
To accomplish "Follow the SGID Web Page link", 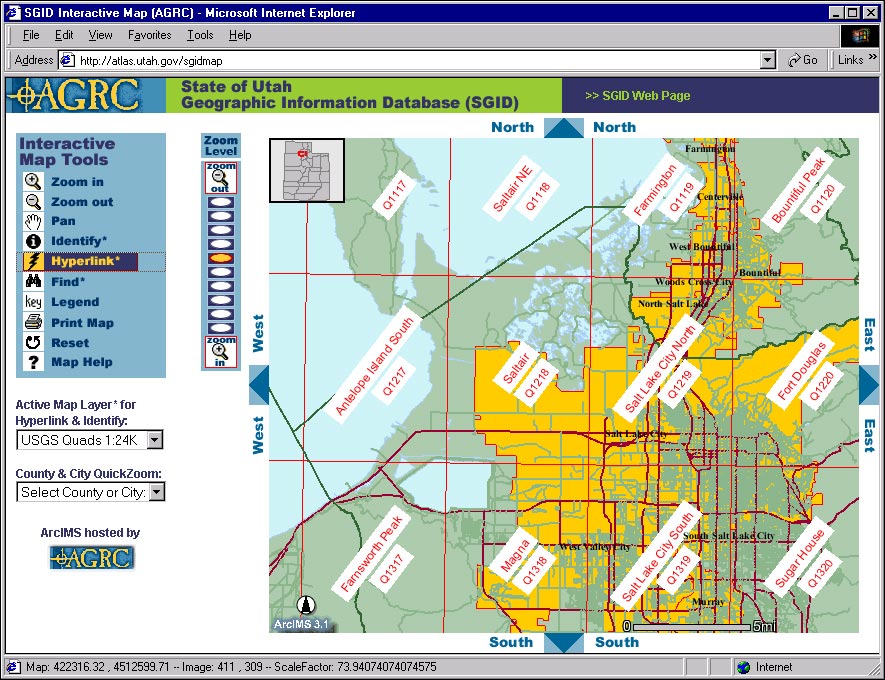I will point(638,95).
